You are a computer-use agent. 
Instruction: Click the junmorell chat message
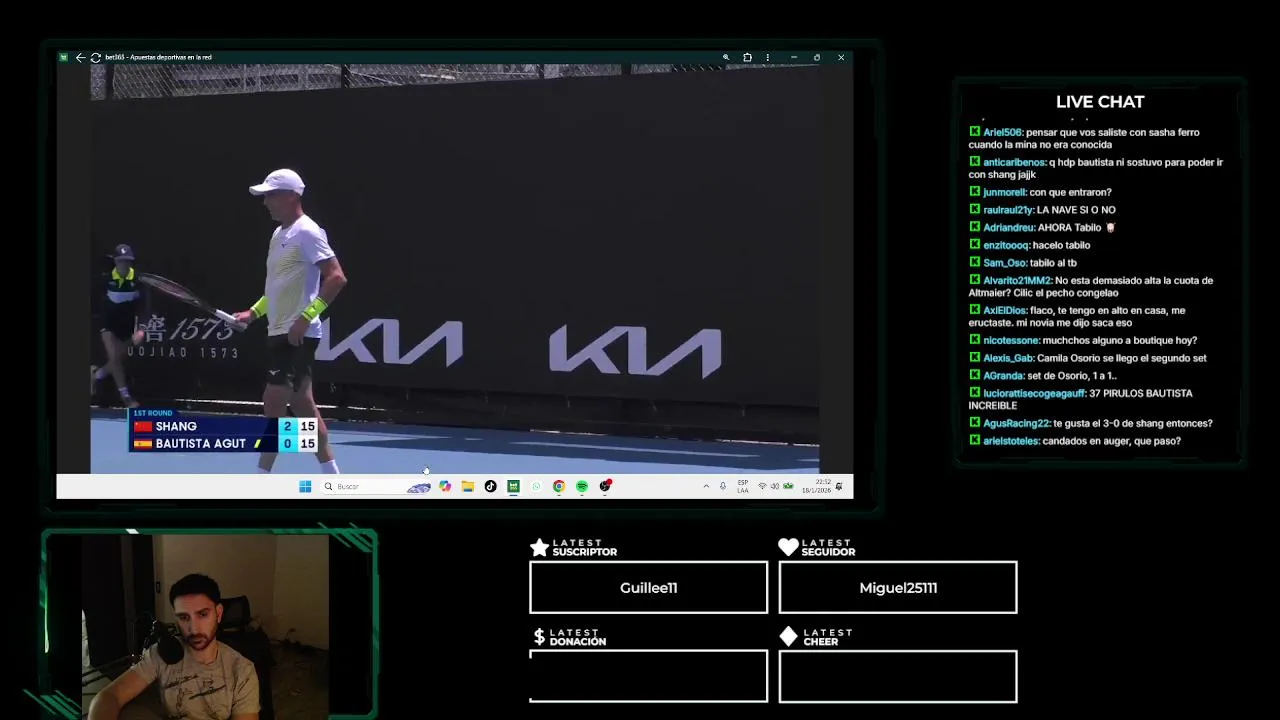[1040, 192]
